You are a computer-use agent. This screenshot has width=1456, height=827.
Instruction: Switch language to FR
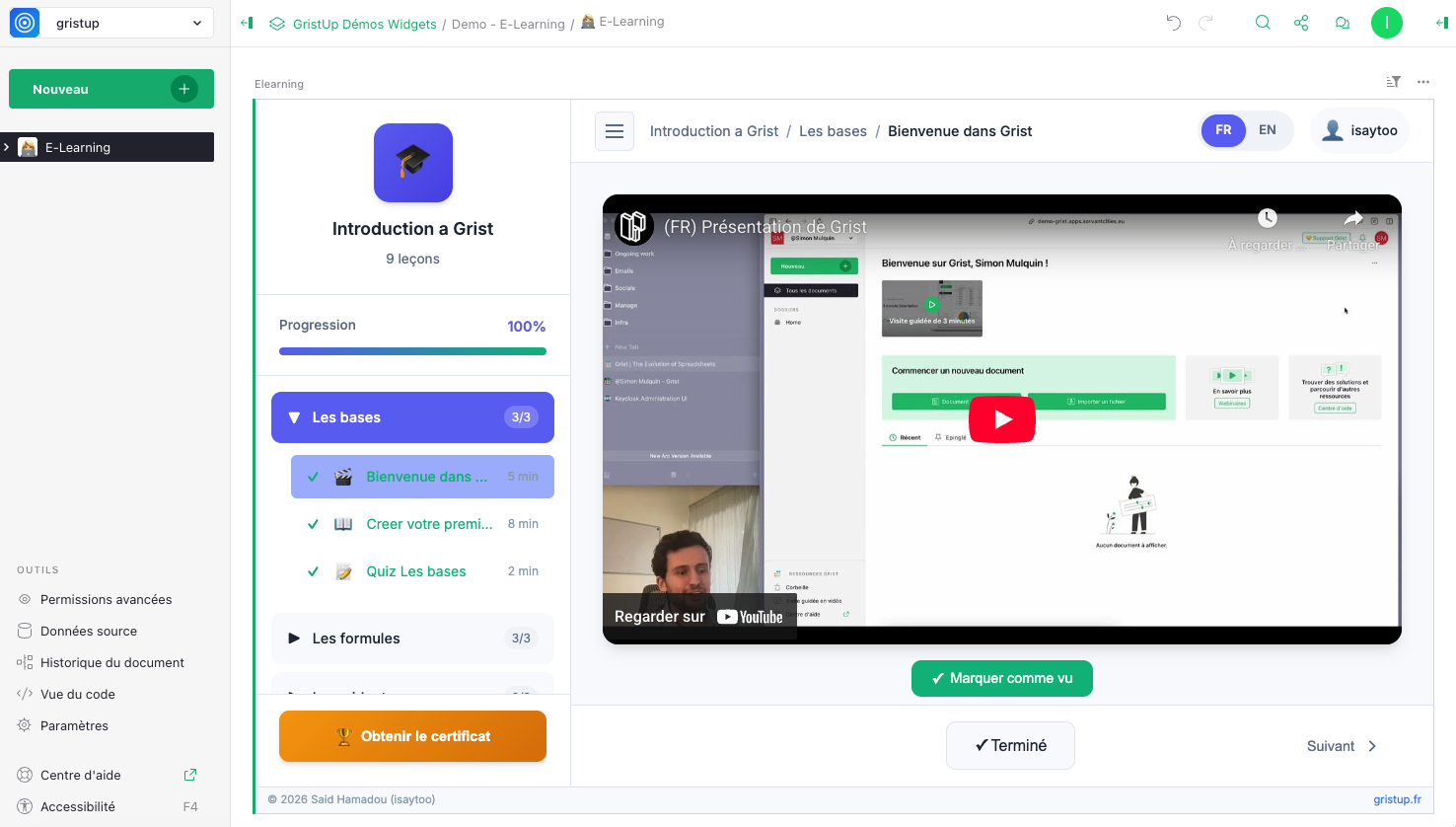coord(1223,130)
